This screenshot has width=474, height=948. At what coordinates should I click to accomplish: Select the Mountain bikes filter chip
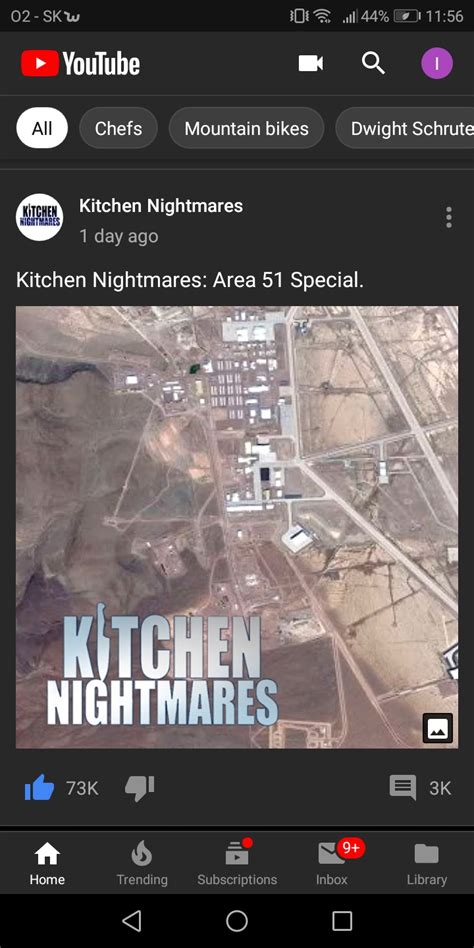click(246, 128)
